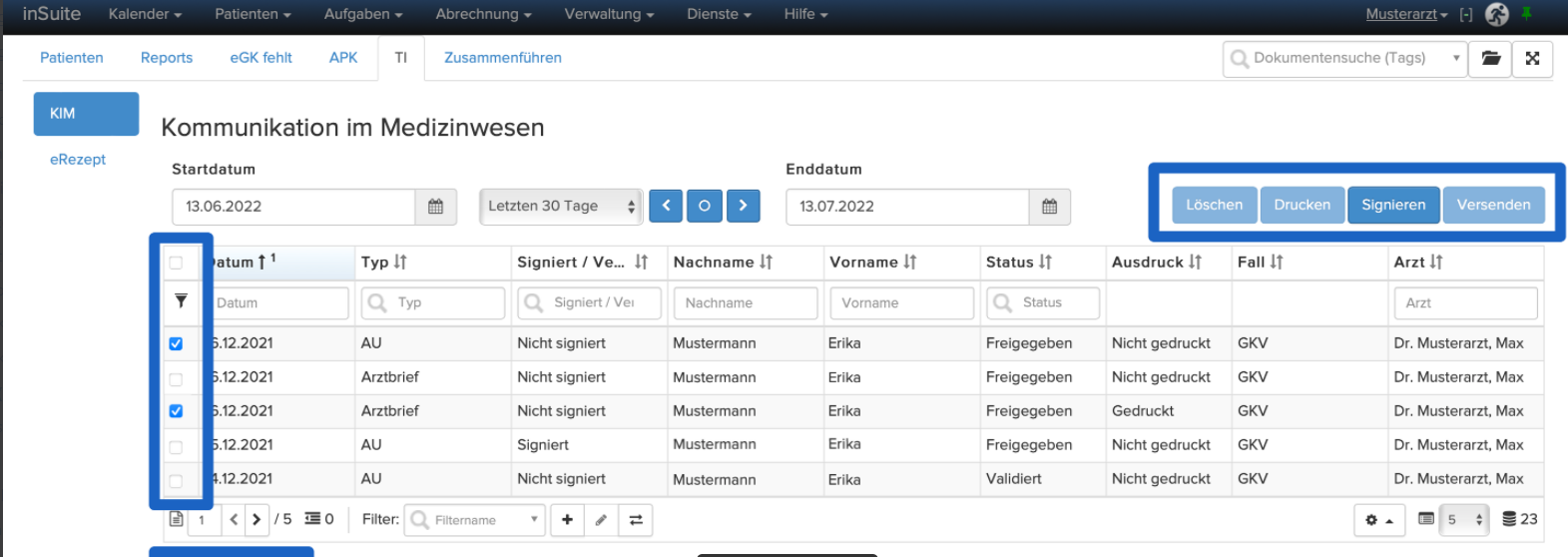Switch to the Reports tab
Viewport: 1568px width, 557px height.
[167, 58]
